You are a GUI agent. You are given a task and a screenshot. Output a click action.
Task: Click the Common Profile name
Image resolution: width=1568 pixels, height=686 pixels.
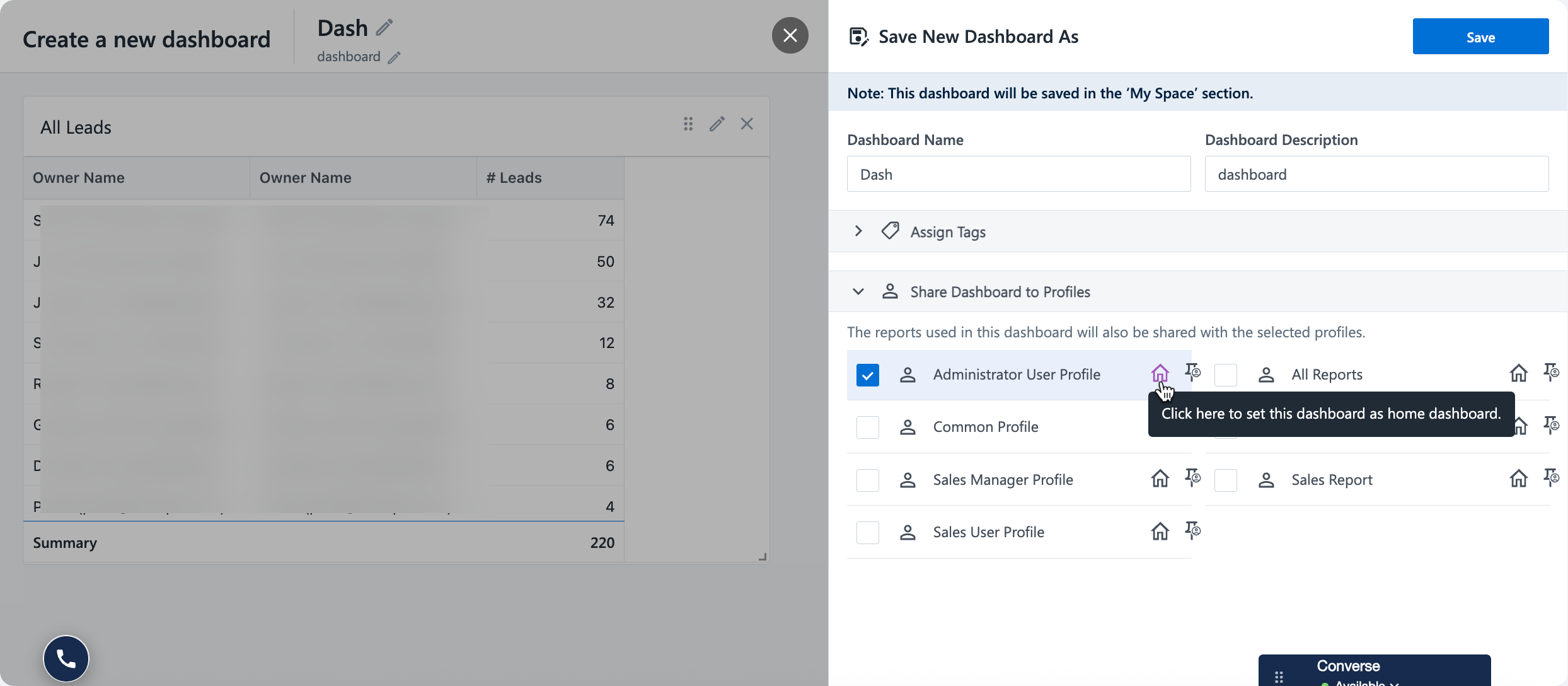pos(986,427)
